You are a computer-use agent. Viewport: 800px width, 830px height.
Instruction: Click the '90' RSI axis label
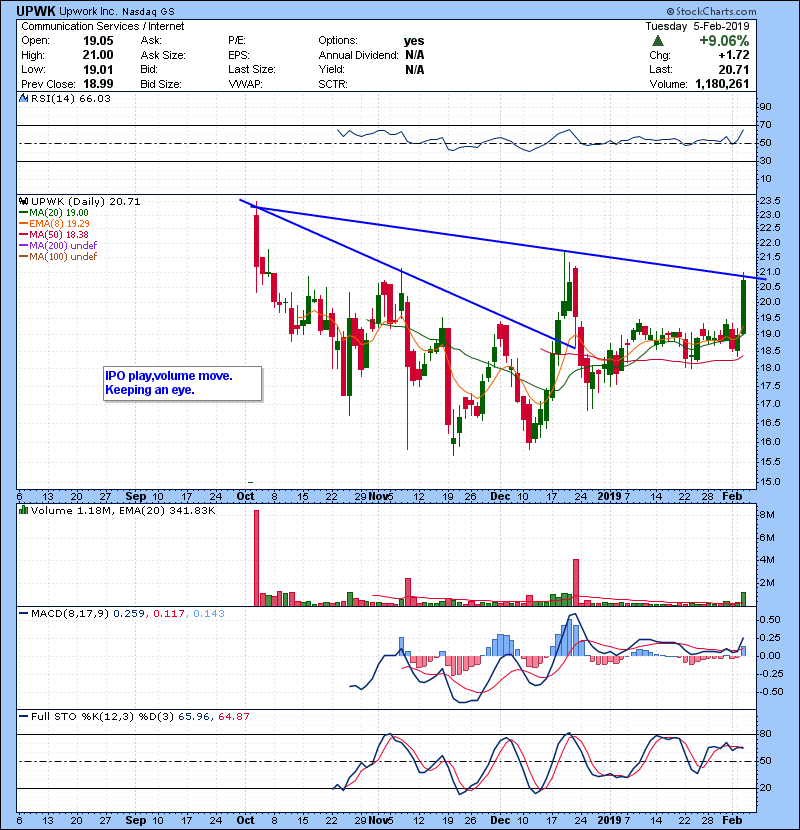766,107
